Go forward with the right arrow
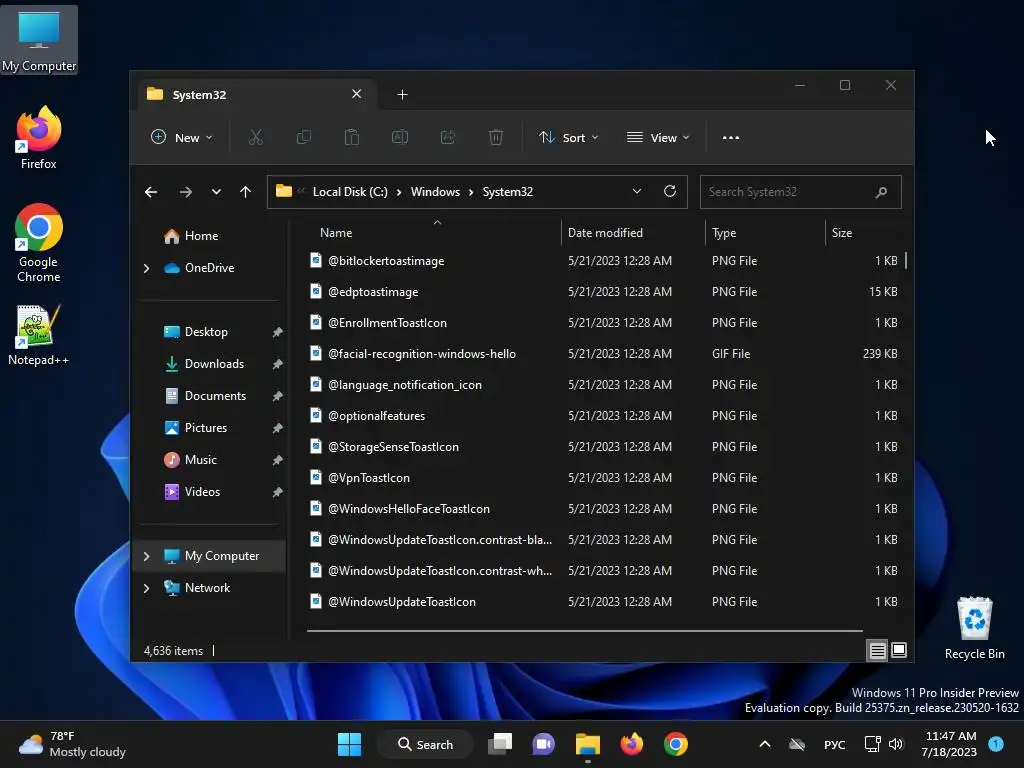Viewport: 1024px width, 768px height. click(x=185, y=192)
